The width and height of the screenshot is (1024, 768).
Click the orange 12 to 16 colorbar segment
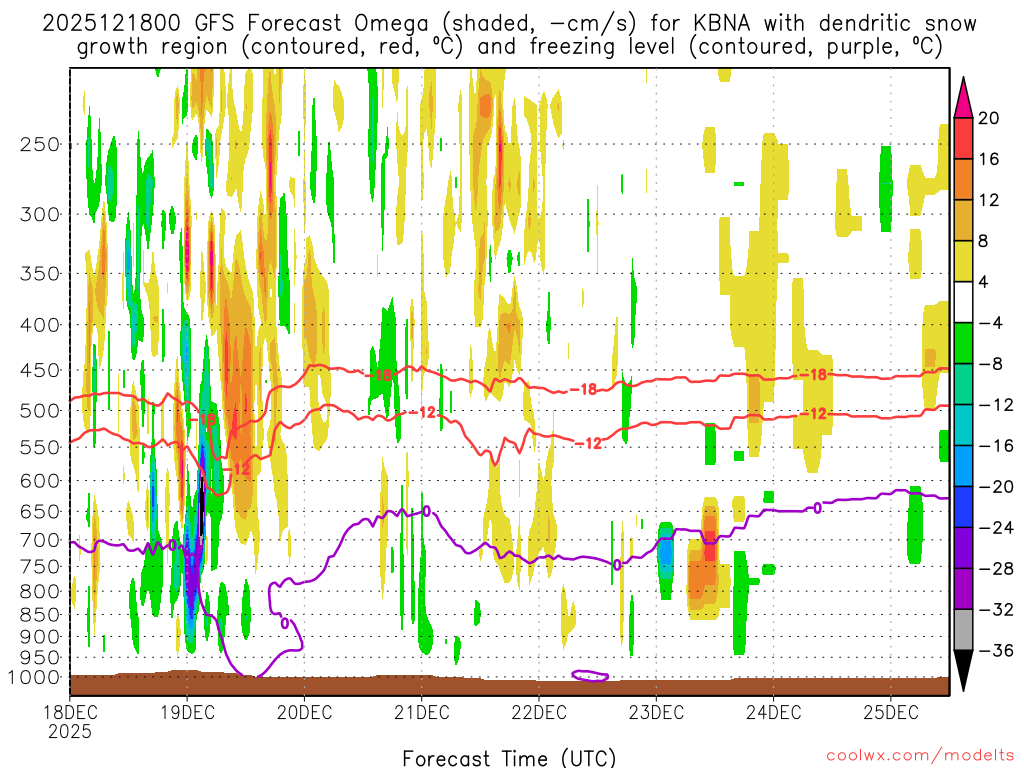click(963, 180)
